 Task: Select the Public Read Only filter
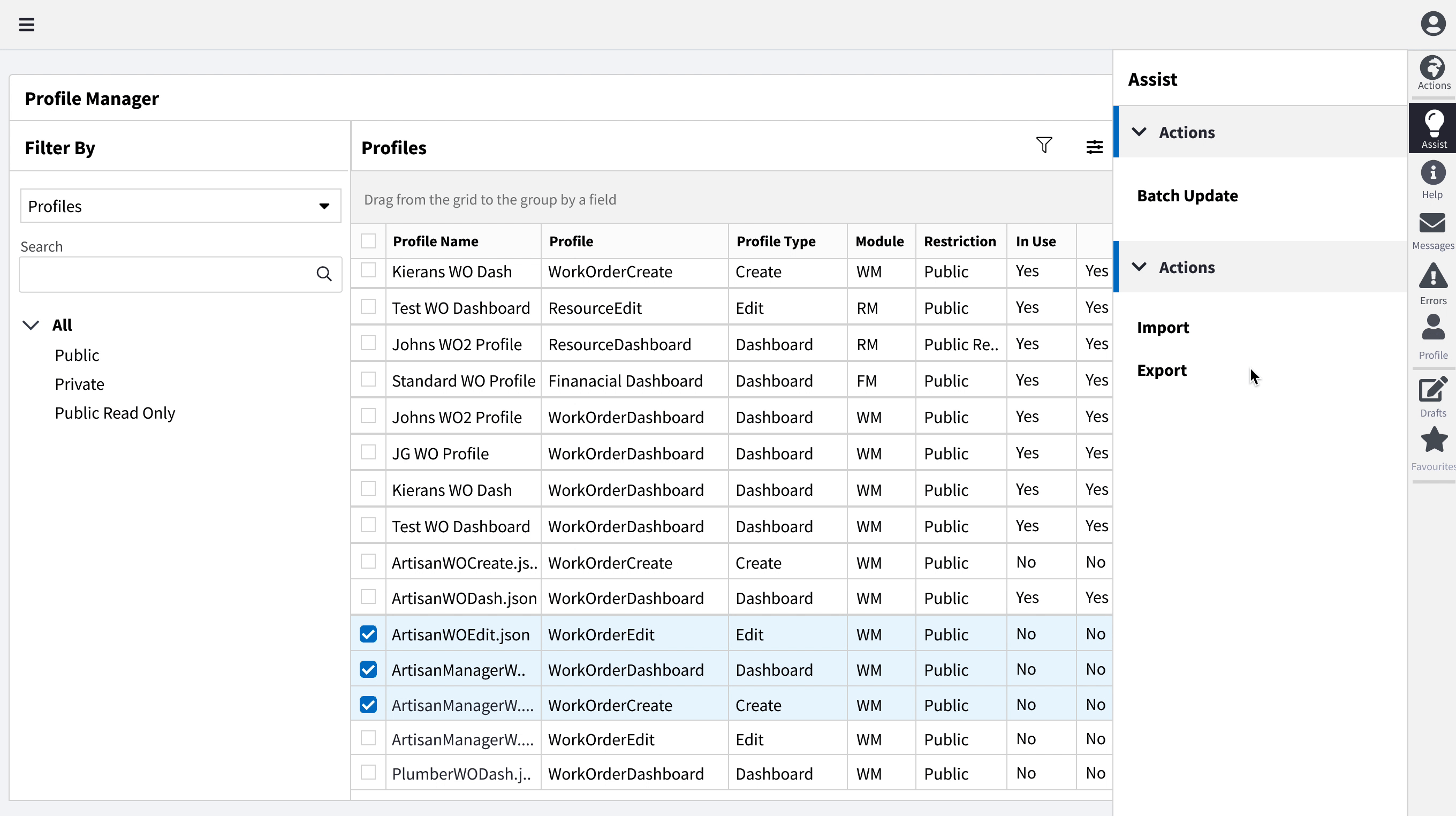click(115, 413)
